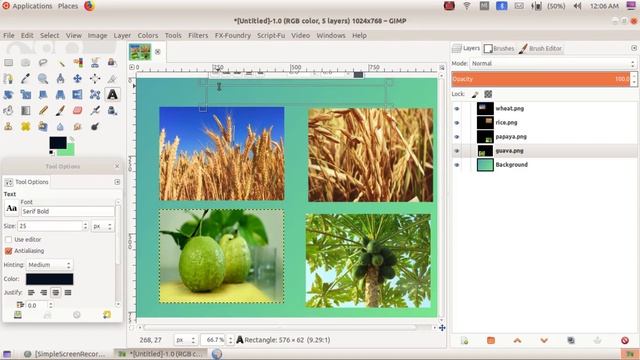Switch to SimpleScreenRecorder in the taskbar
This screenshot has width=640, height=360.
(x=66, y=354)
